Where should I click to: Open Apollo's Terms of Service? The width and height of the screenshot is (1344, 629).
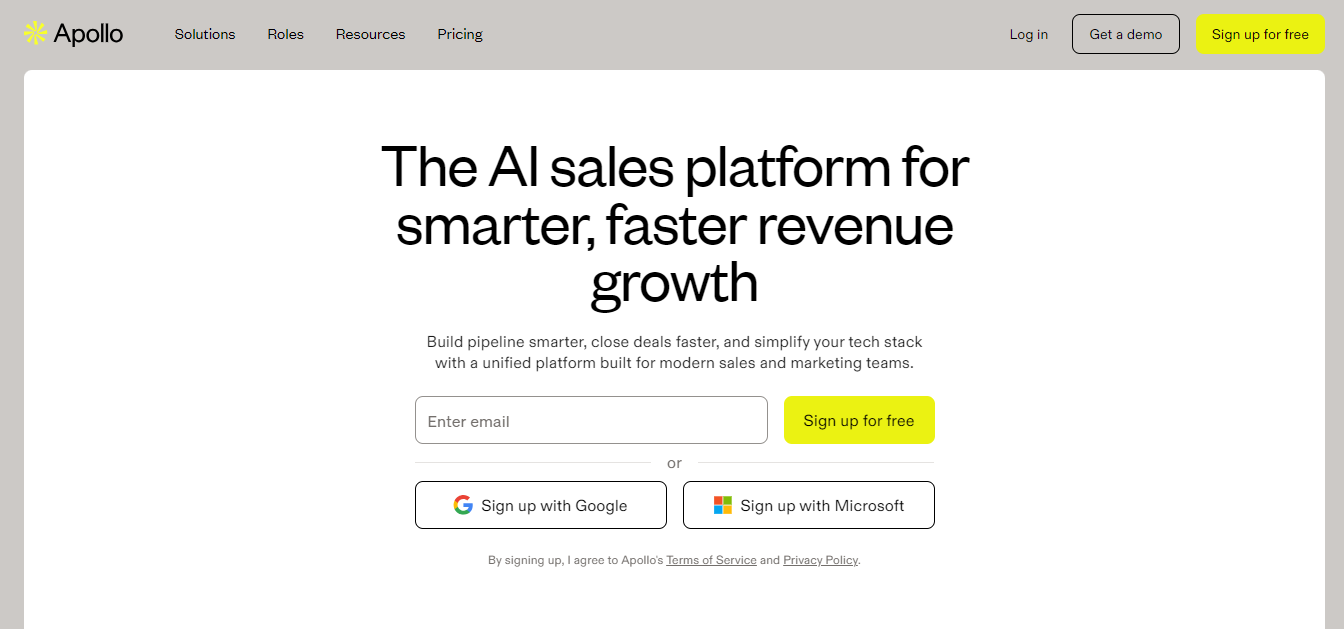tap(711, 560)
